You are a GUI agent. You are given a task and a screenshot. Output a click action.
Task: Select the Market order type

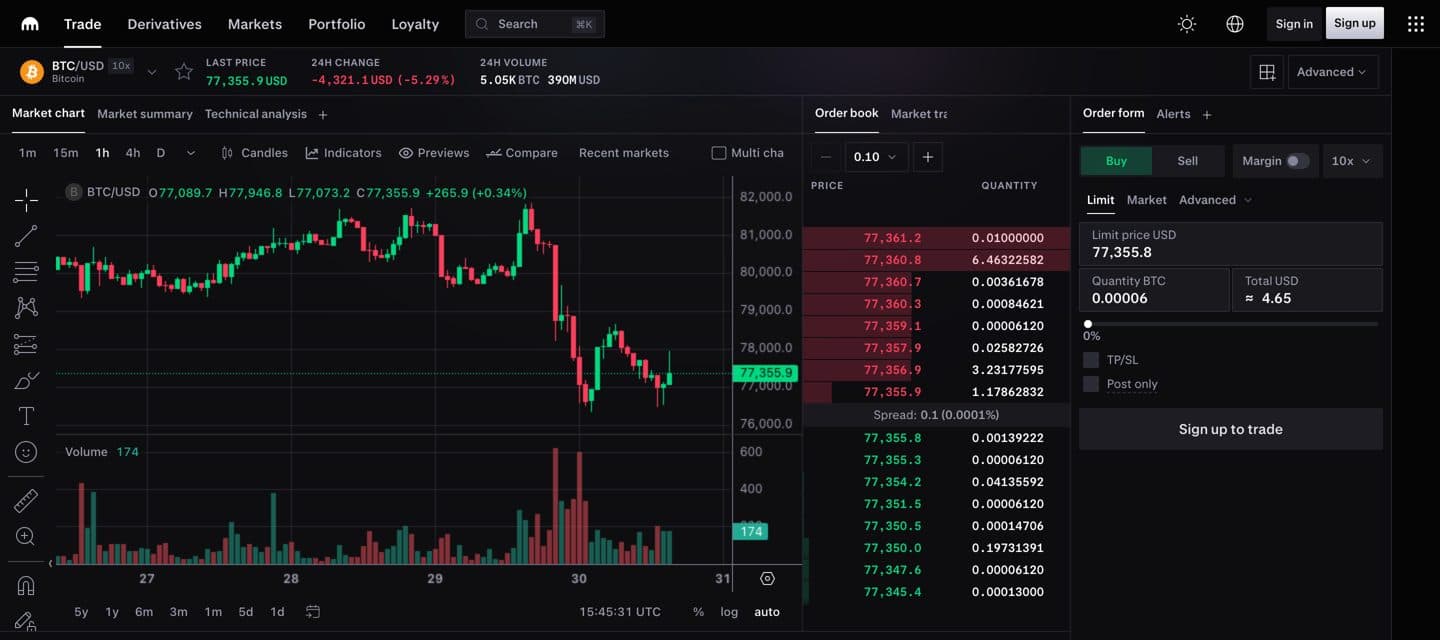point(1146,200)
